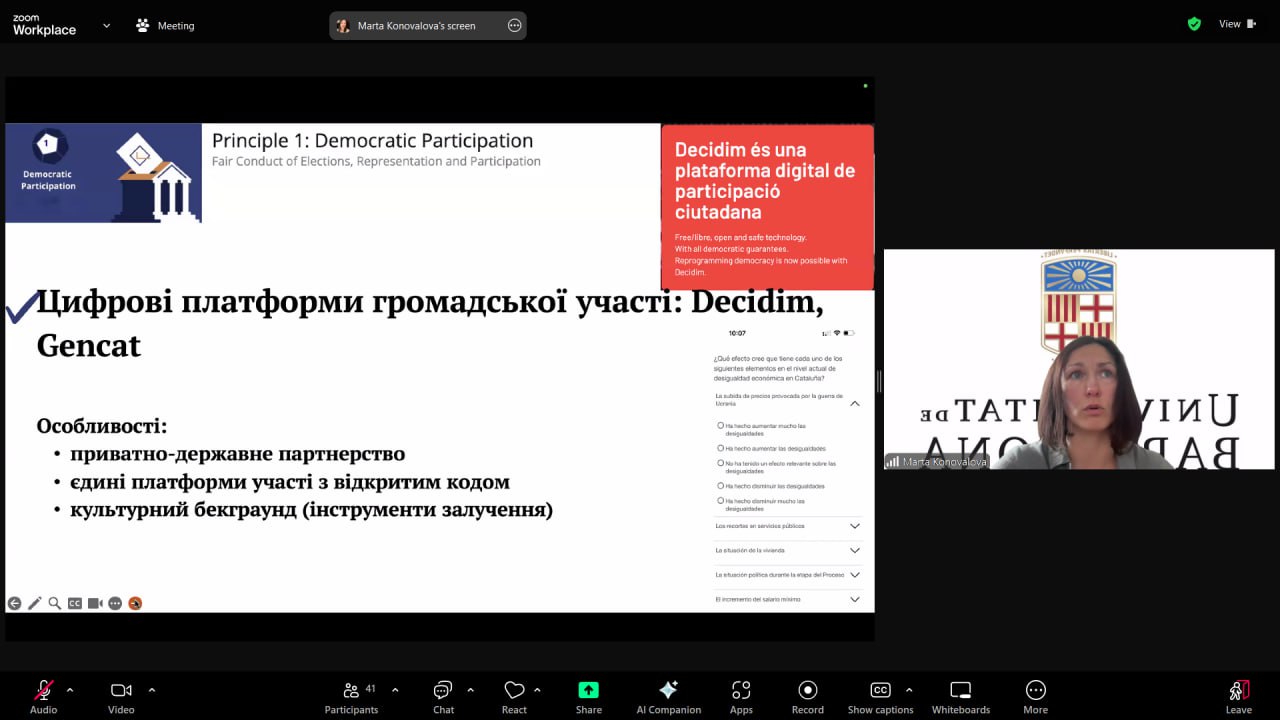Click the Marta Konovalova's screen label
Image resolution: width=1280 pixels, height=720 pixels.
coord(417,26)
